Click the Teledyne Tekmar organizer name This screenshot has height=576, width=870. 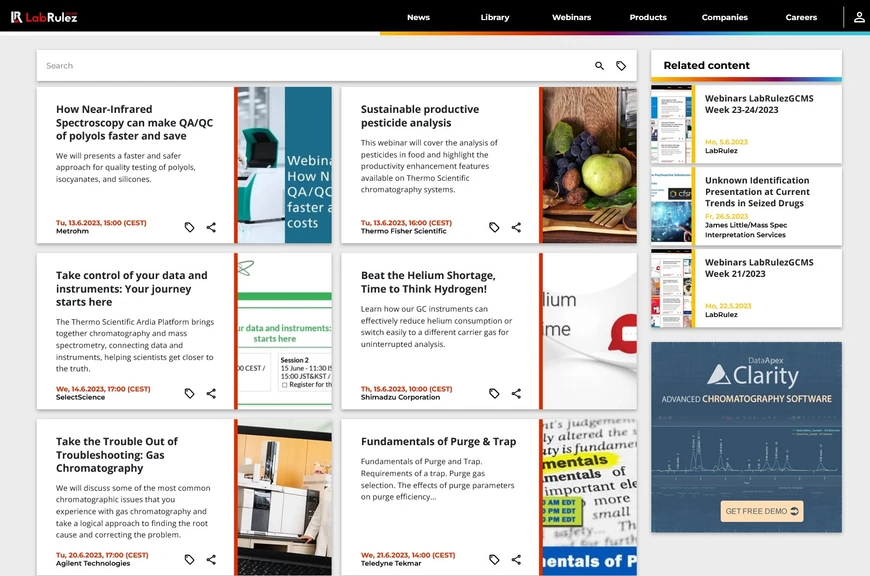pyautogui.click(x=391, y=563)
